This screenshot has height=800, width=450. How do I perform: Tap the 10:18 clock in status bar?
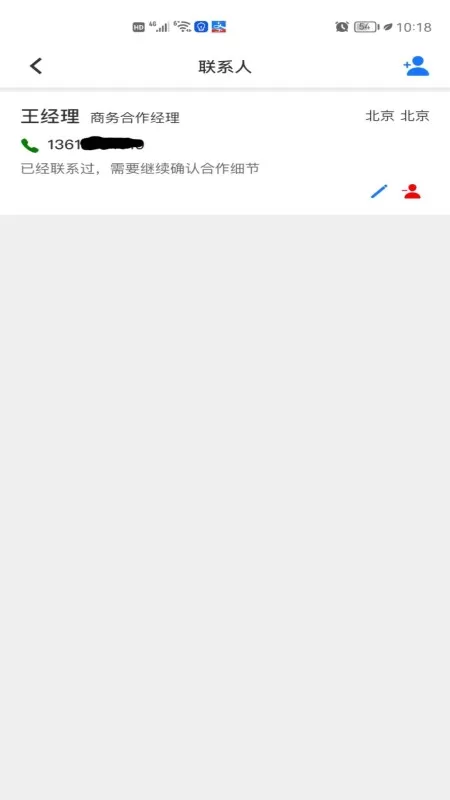point(414,27)
